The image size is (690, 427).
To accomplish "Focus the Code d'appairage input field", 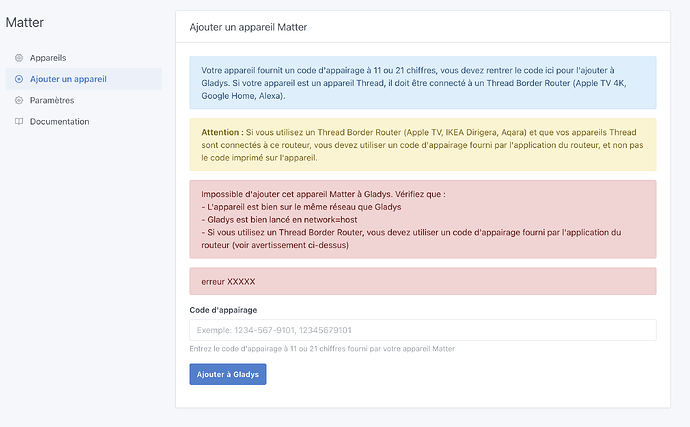I will click(422, 330).
